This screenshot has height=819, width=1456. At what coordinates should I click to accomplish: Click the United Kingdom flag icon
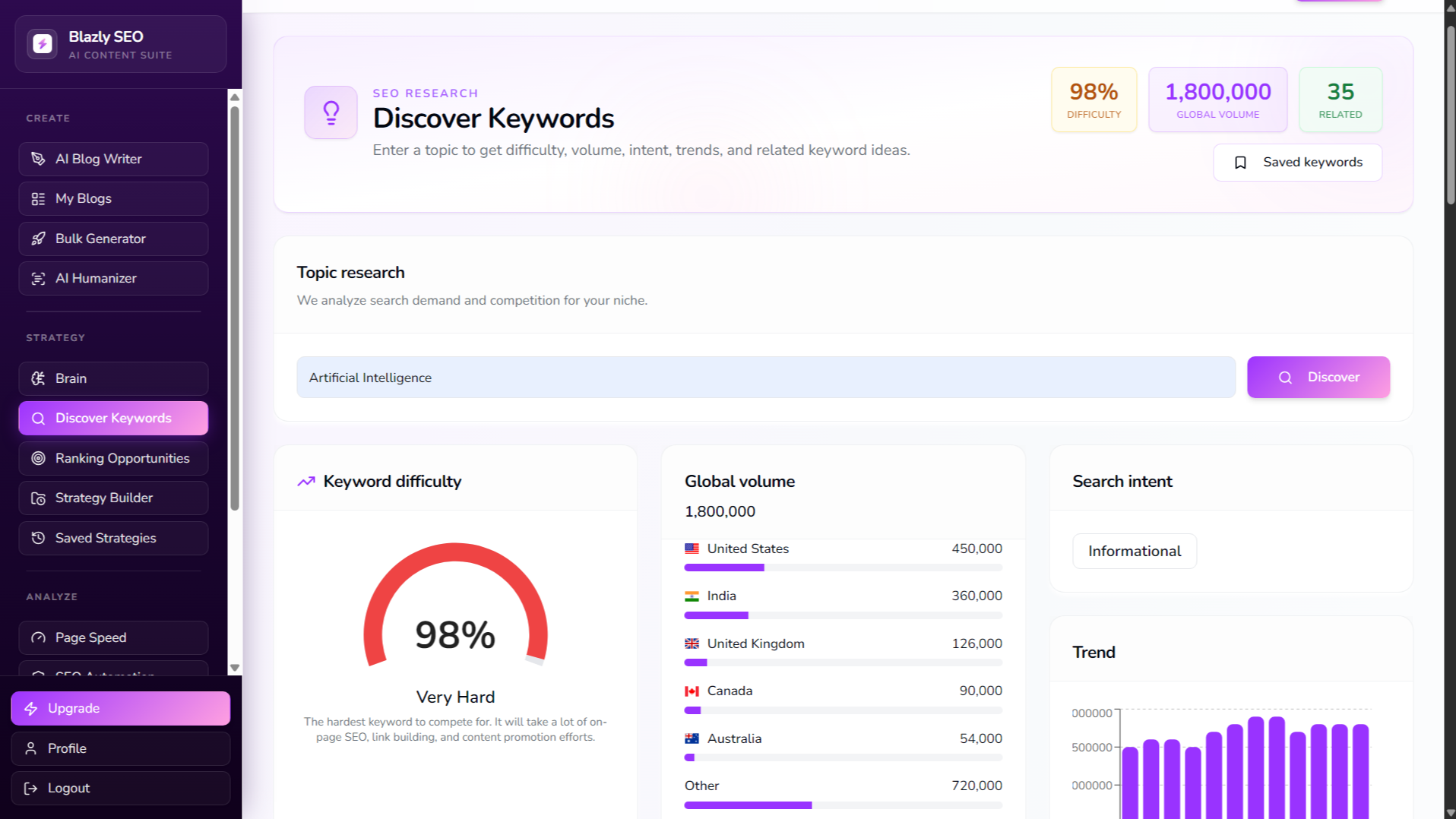point(692,643)
